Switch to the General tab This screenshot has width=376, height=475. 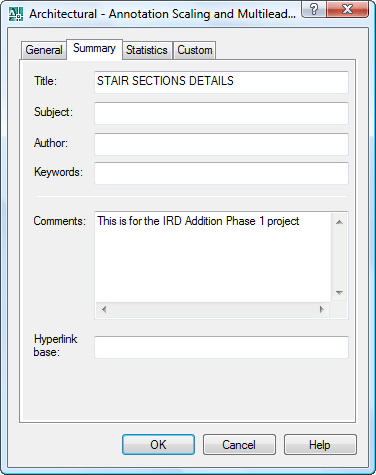[44, 50]
